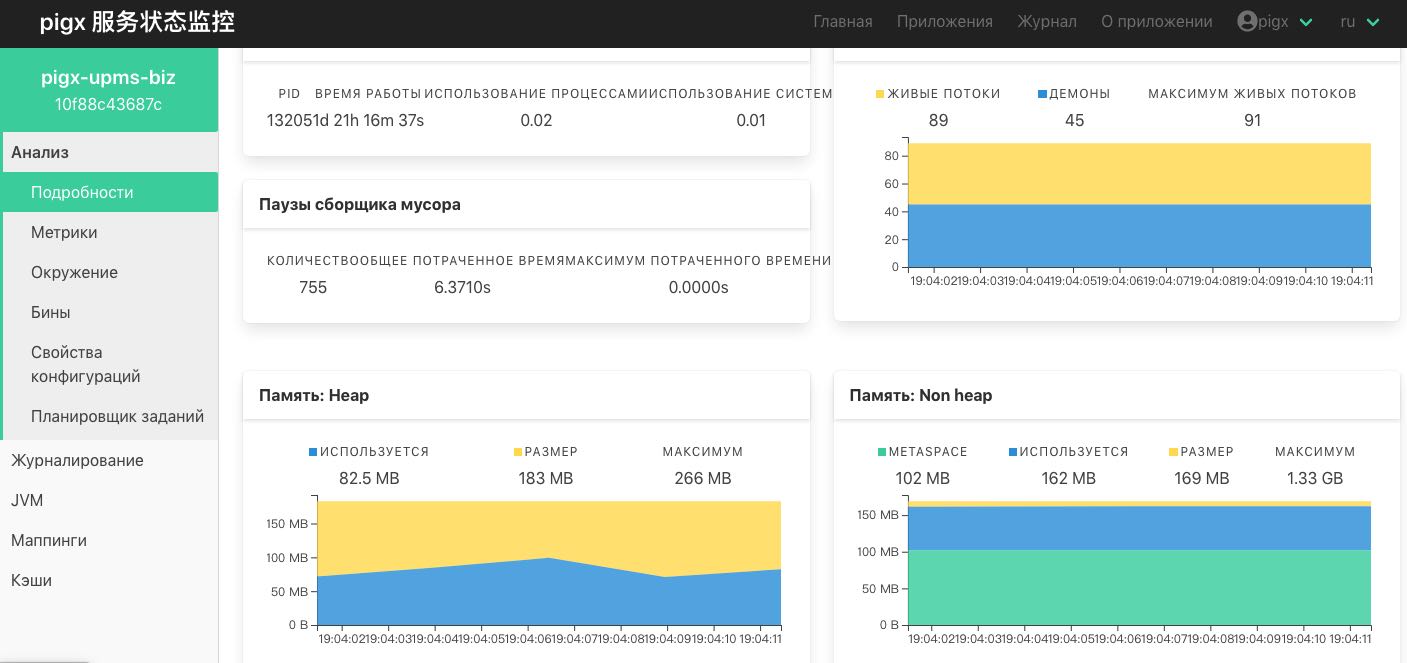Click the non heap size 169 MB
The width and height of the screenshot is (1407, 663).
click(1202, 478)
